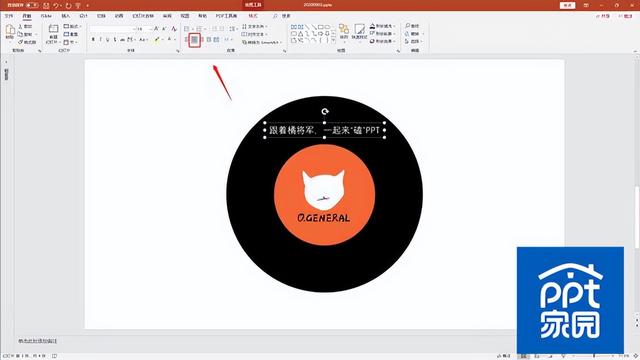Toggle Align Left for paragraph
640x360 pixels.
187,40
